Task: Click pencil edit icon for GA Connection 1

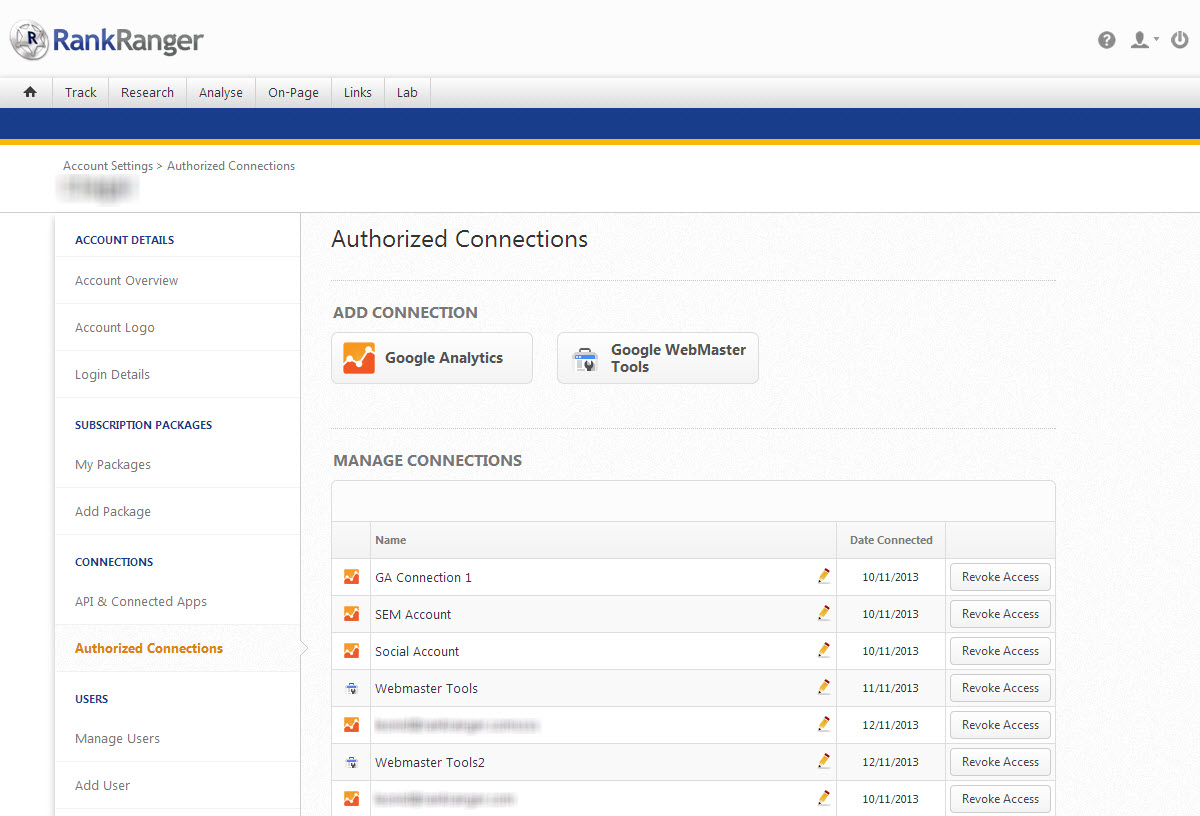Action: point(823,576)
